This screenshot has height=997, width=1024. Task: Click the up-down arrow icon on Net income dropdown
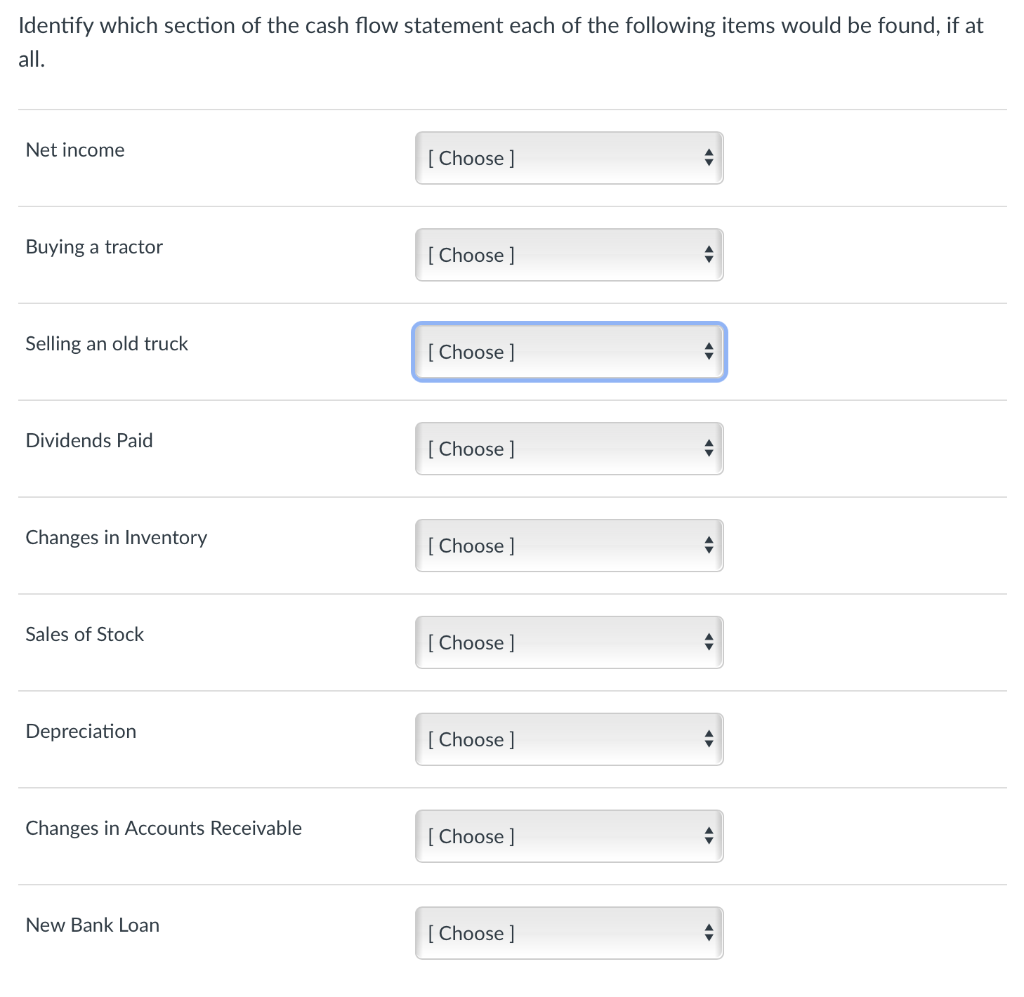(x=708, y=157)
